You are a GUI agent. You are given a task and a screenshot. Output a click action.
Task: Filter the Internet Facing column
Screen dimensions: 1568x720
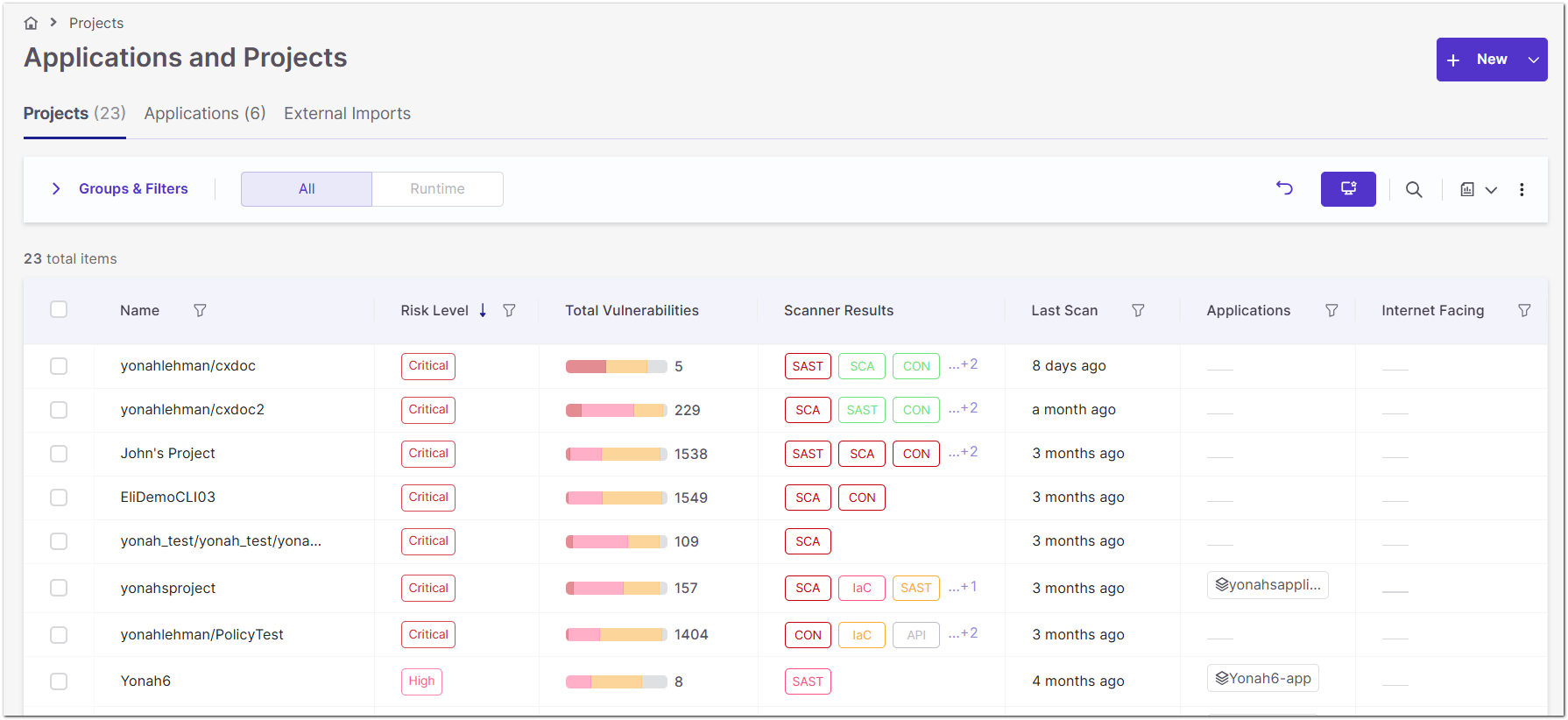[1524, 311]
